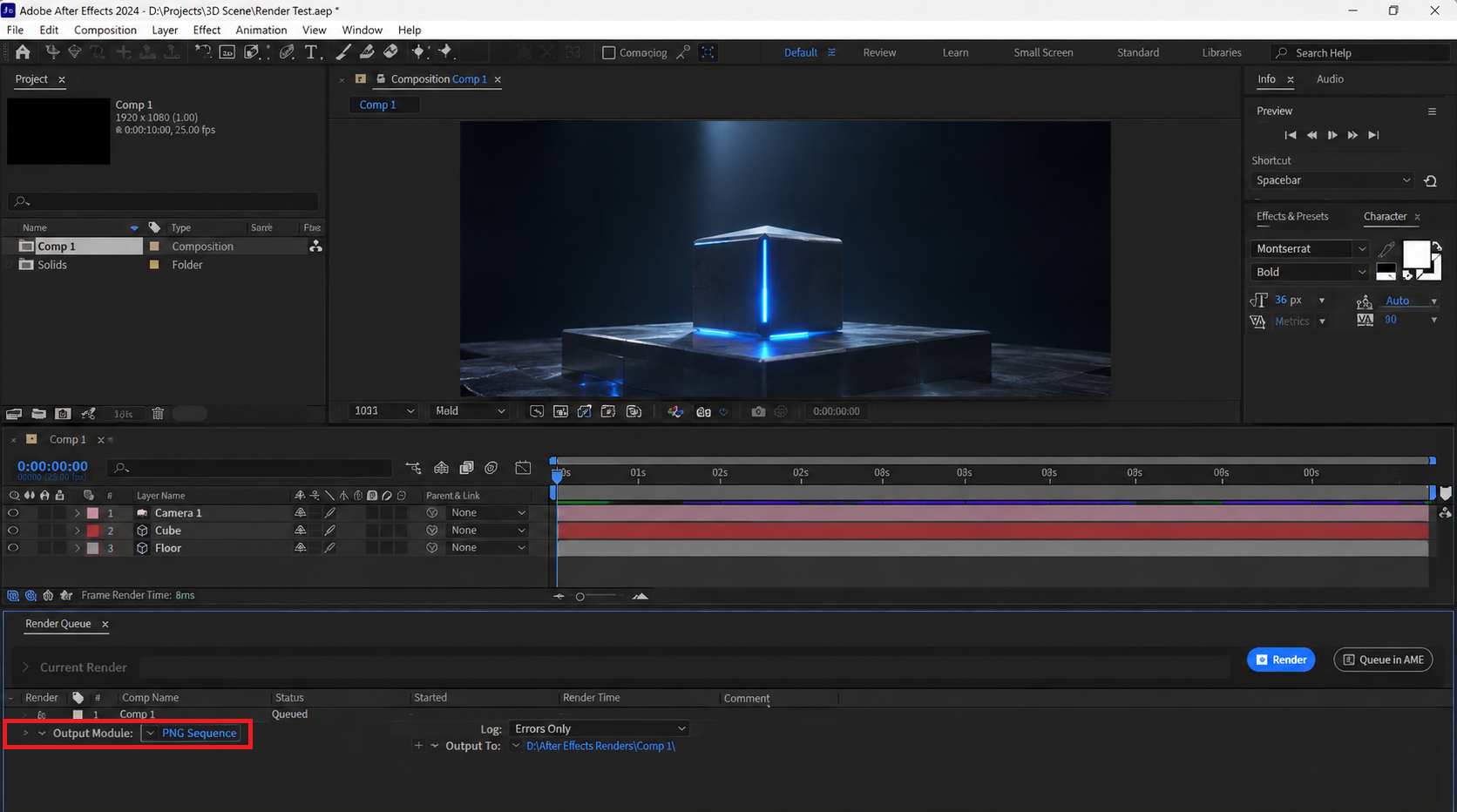The width and height of the screenshot is (1457, 812).
Task: Hide the Floor layer
Action: tap(13, 548)
